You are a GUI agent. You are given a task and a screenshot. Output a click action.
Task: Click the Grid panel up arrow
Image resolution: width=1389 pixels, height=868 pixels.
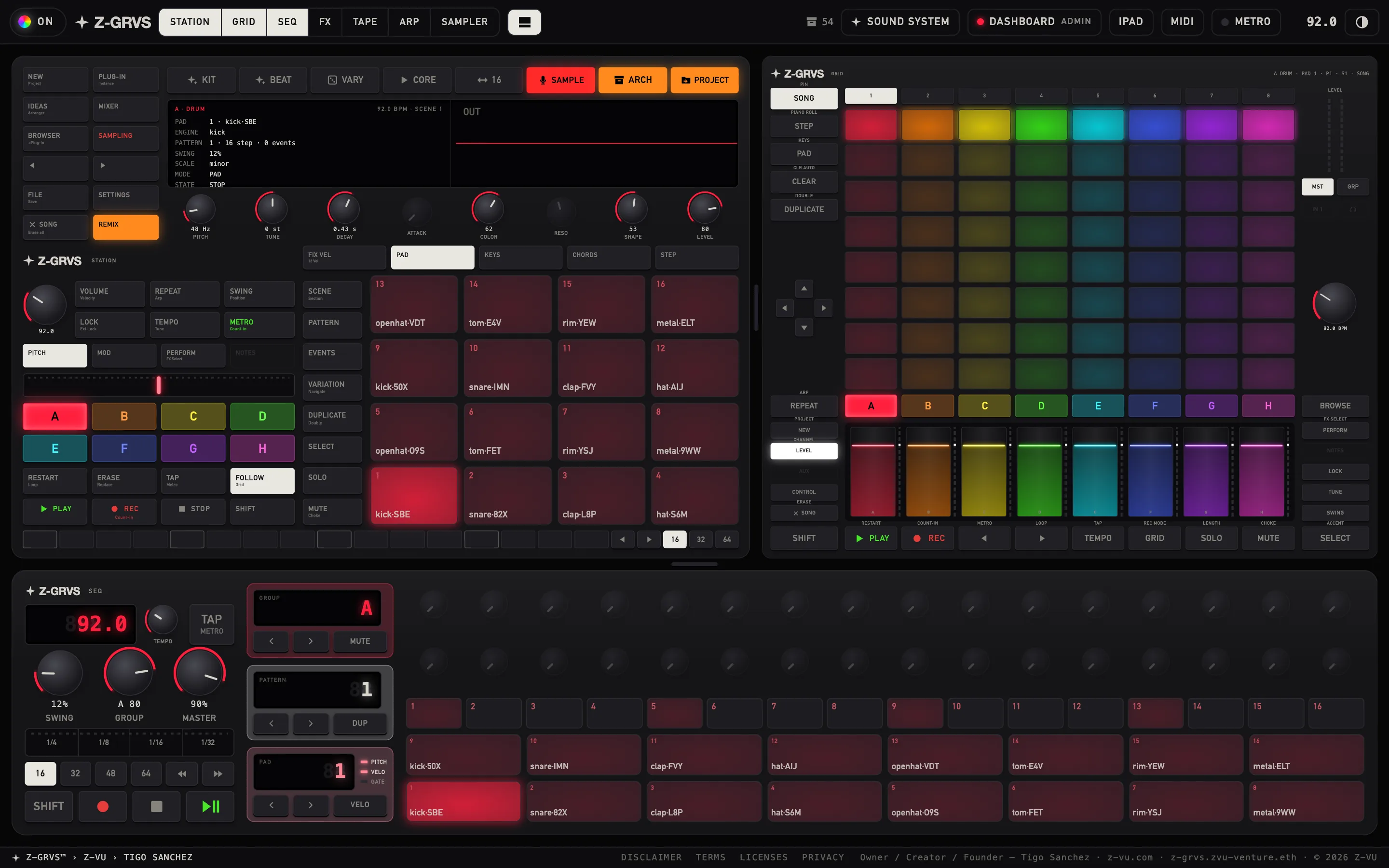[803, 288]
